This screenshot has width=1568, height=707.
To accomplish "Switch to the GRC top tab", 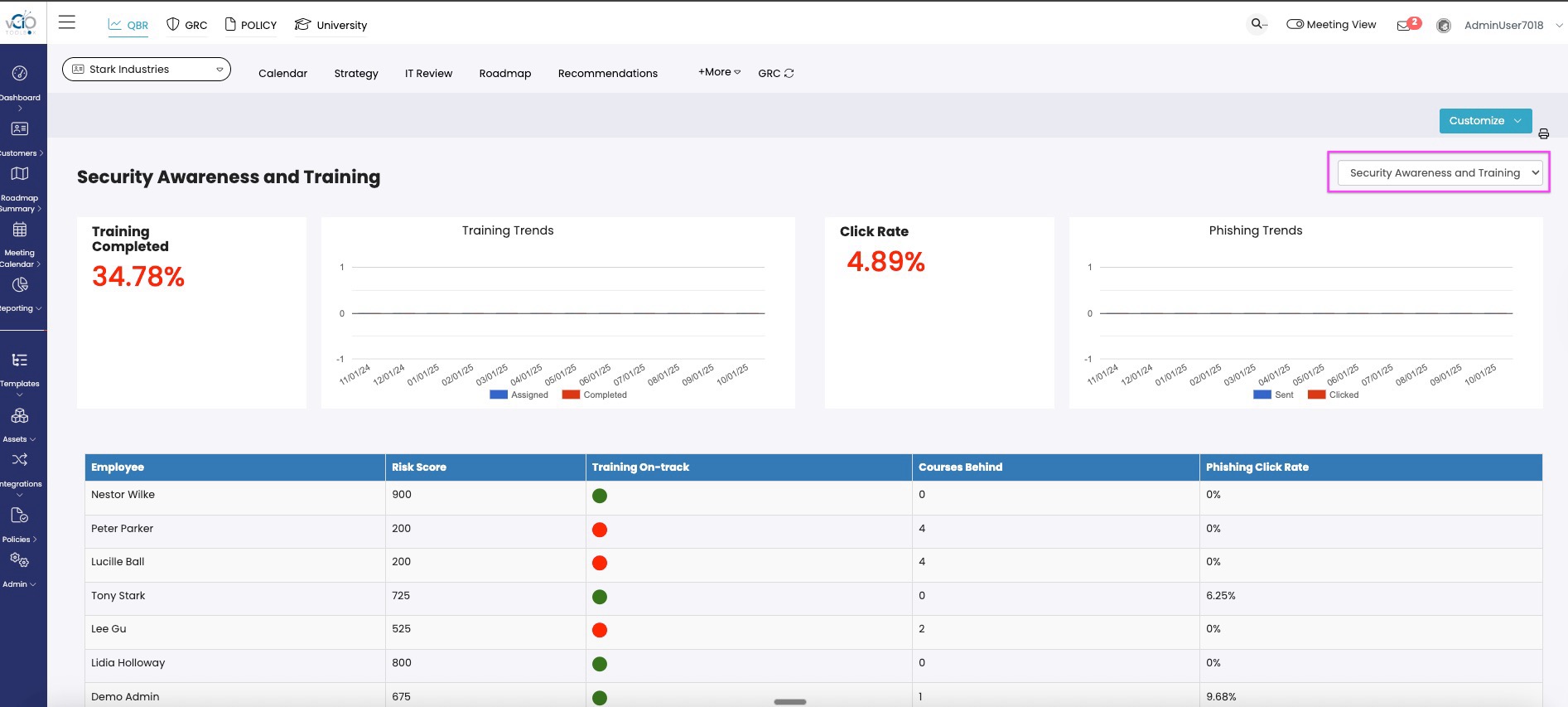I will point(186,25).
